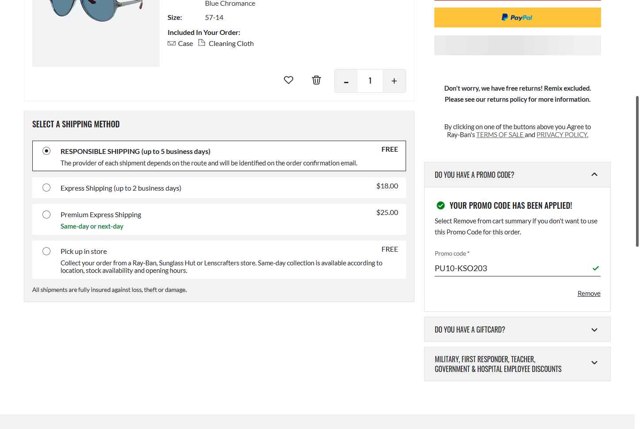Click the $18.00 Express Shipping price
This screenshot has width=640, height=429.
387,186
